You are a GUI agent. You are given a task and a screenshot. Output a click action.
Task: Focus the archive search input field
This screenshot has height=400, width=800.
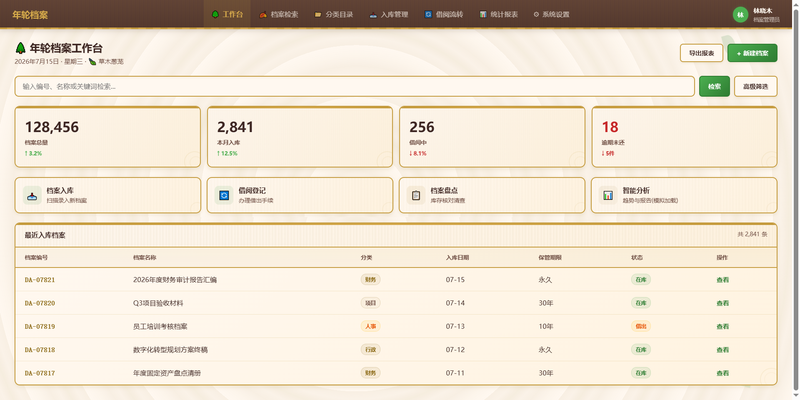(355, 86)
